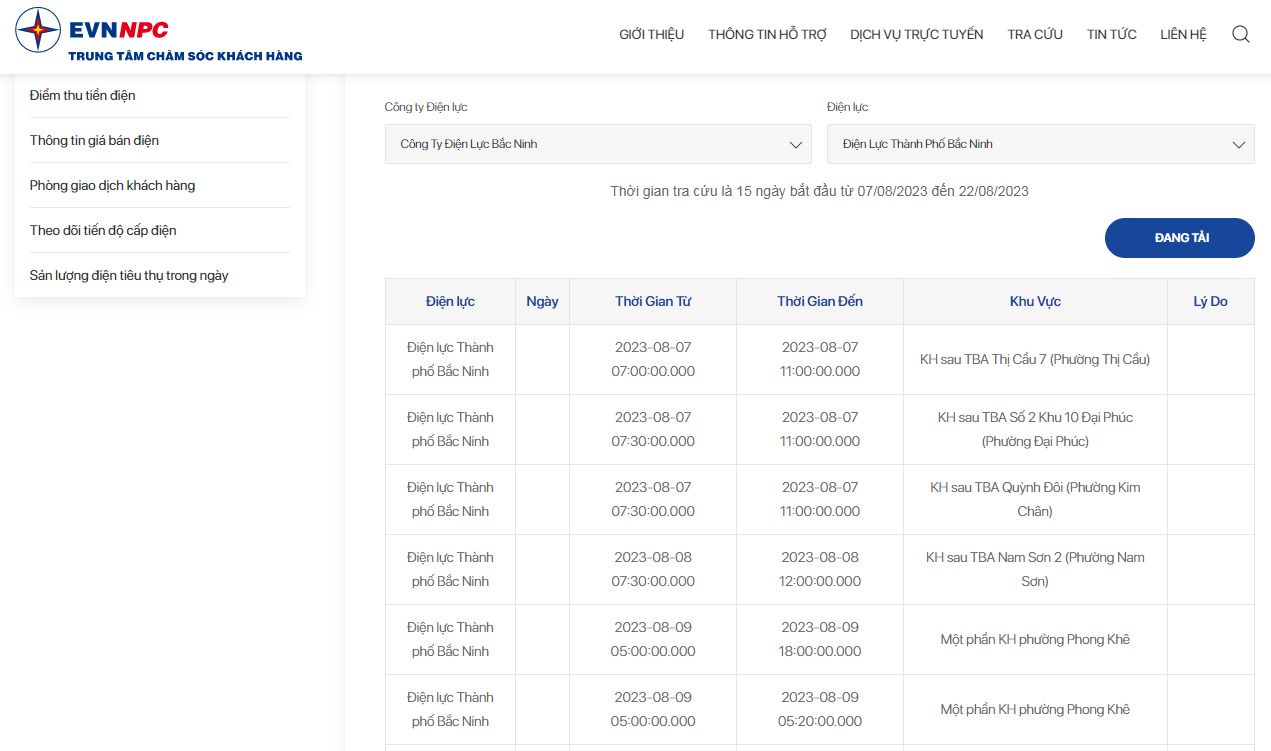
Task: Click the Đang Tải button
Action: pos(1180,238)
